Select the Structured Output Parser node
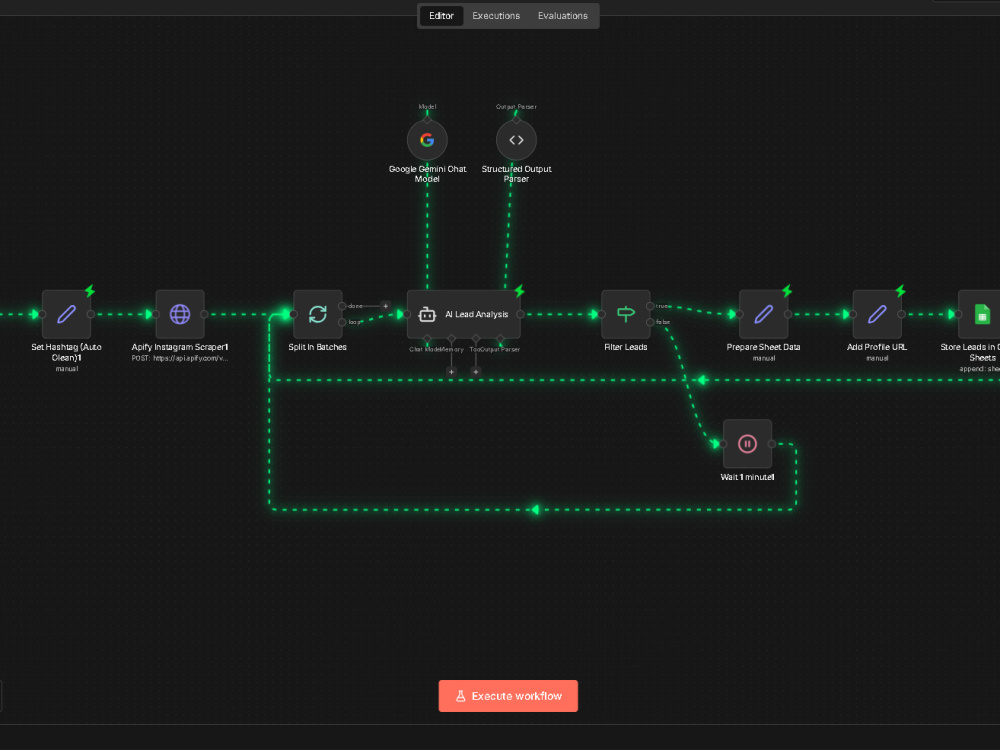The image size is (1000, 750). click(x=517, y=140)
